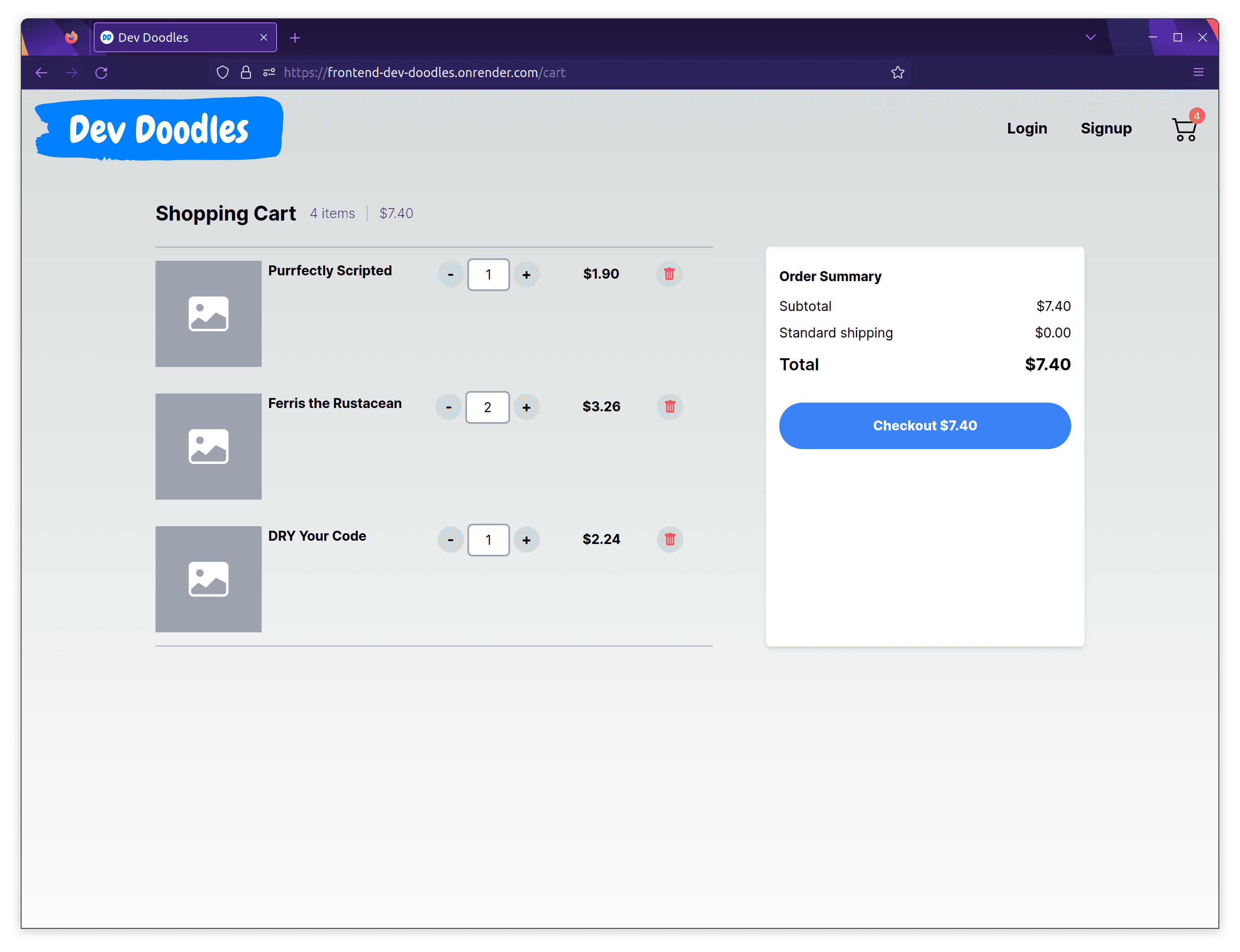Open a new browser tab
This screenshot has width=1240, height=952.
coord(295,37)
